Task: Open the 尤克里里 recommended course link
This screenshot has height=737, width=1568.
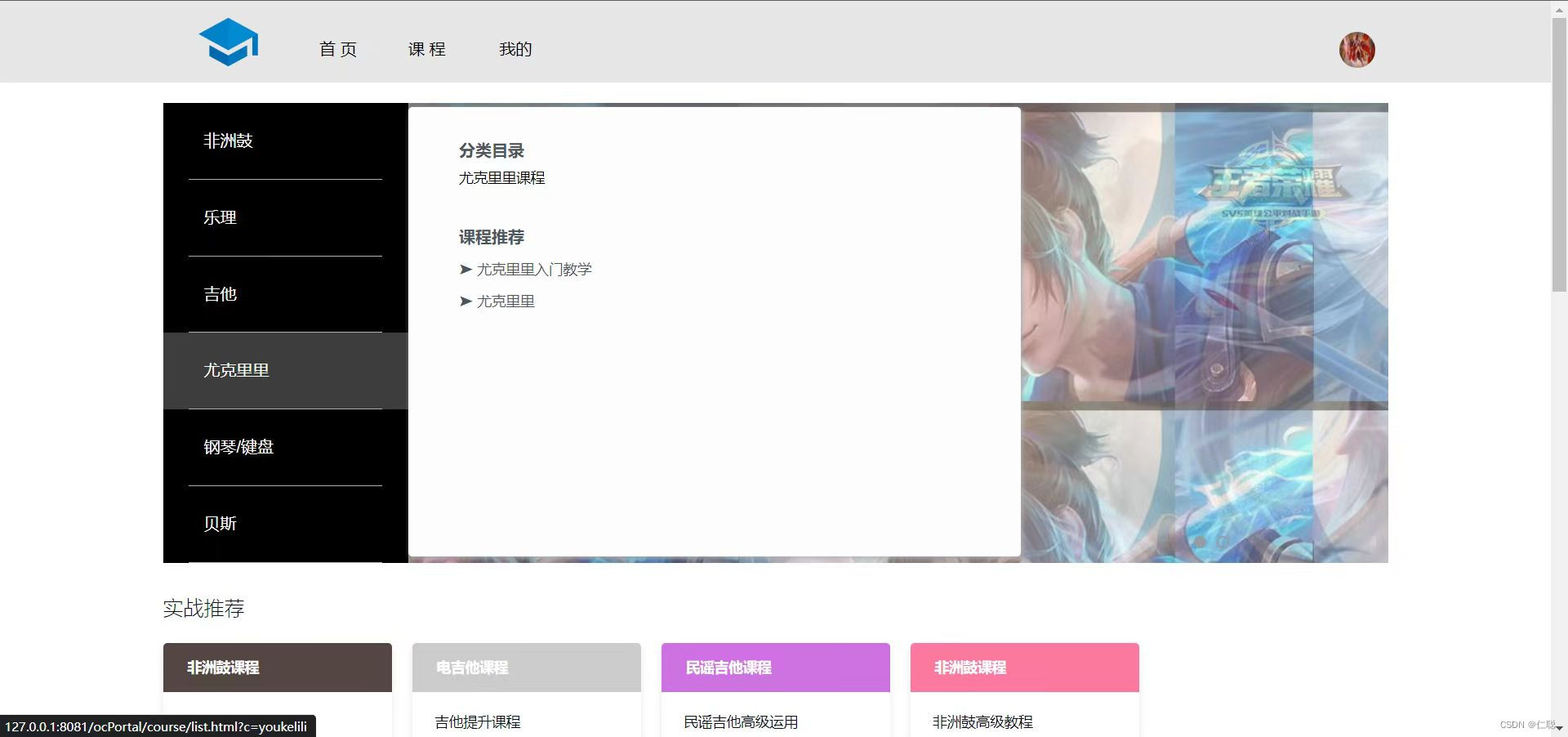Action: click(x=506, y=301)
